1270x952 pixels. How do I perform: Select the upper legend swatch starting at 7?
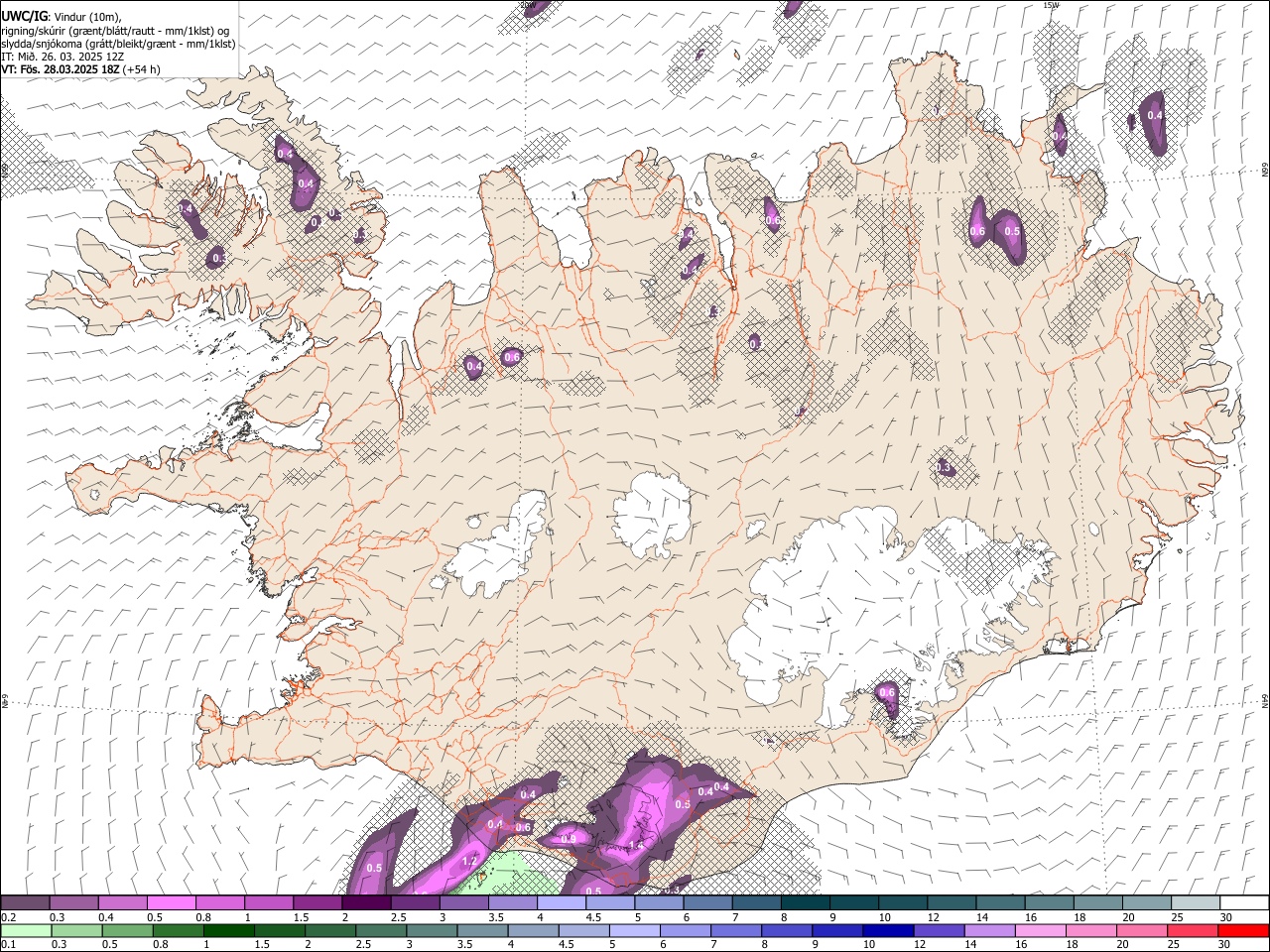756,903
